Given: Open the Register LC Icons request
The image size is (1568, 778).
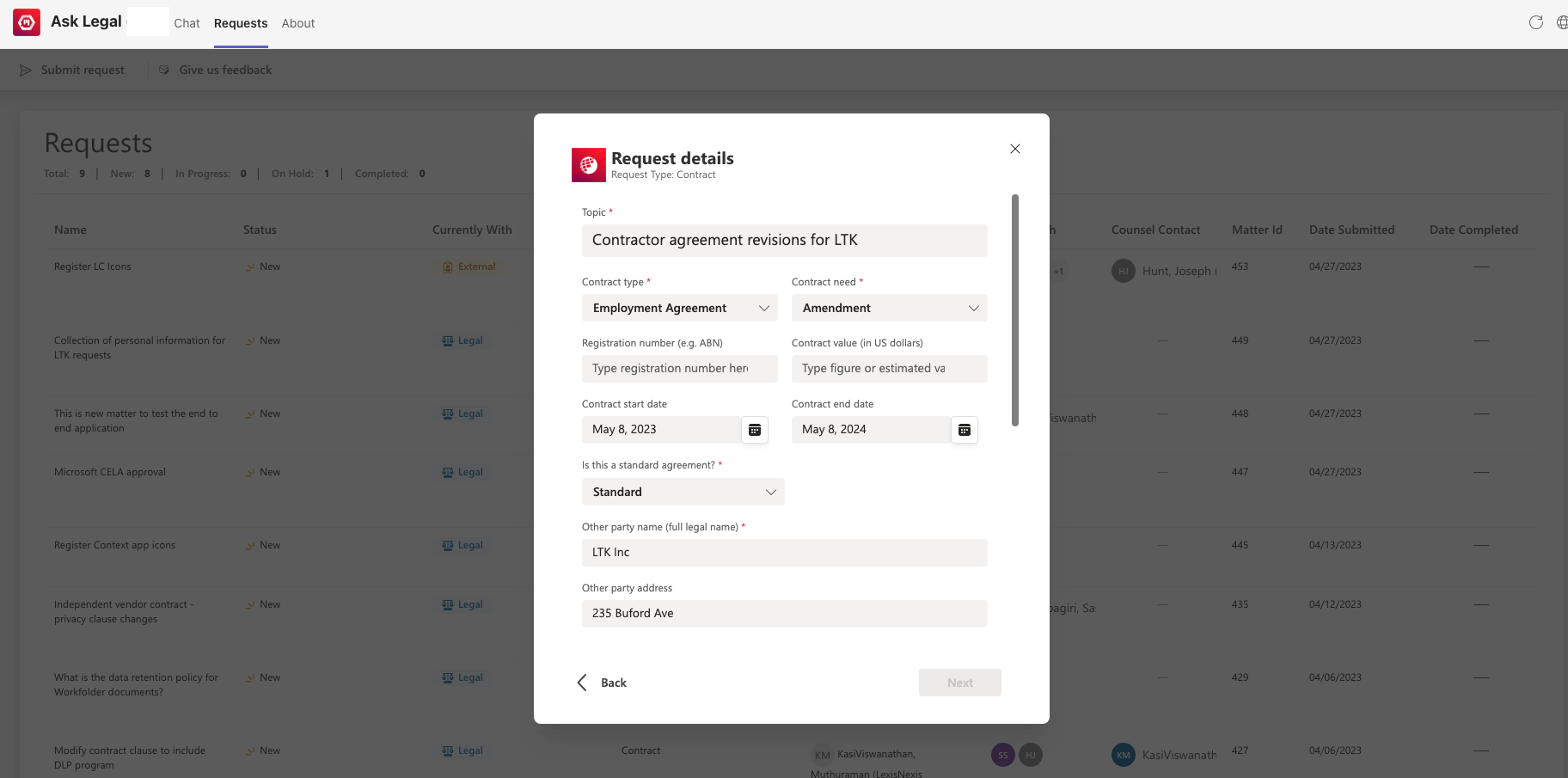Looking at the screenshot, I should pos(93,266).
